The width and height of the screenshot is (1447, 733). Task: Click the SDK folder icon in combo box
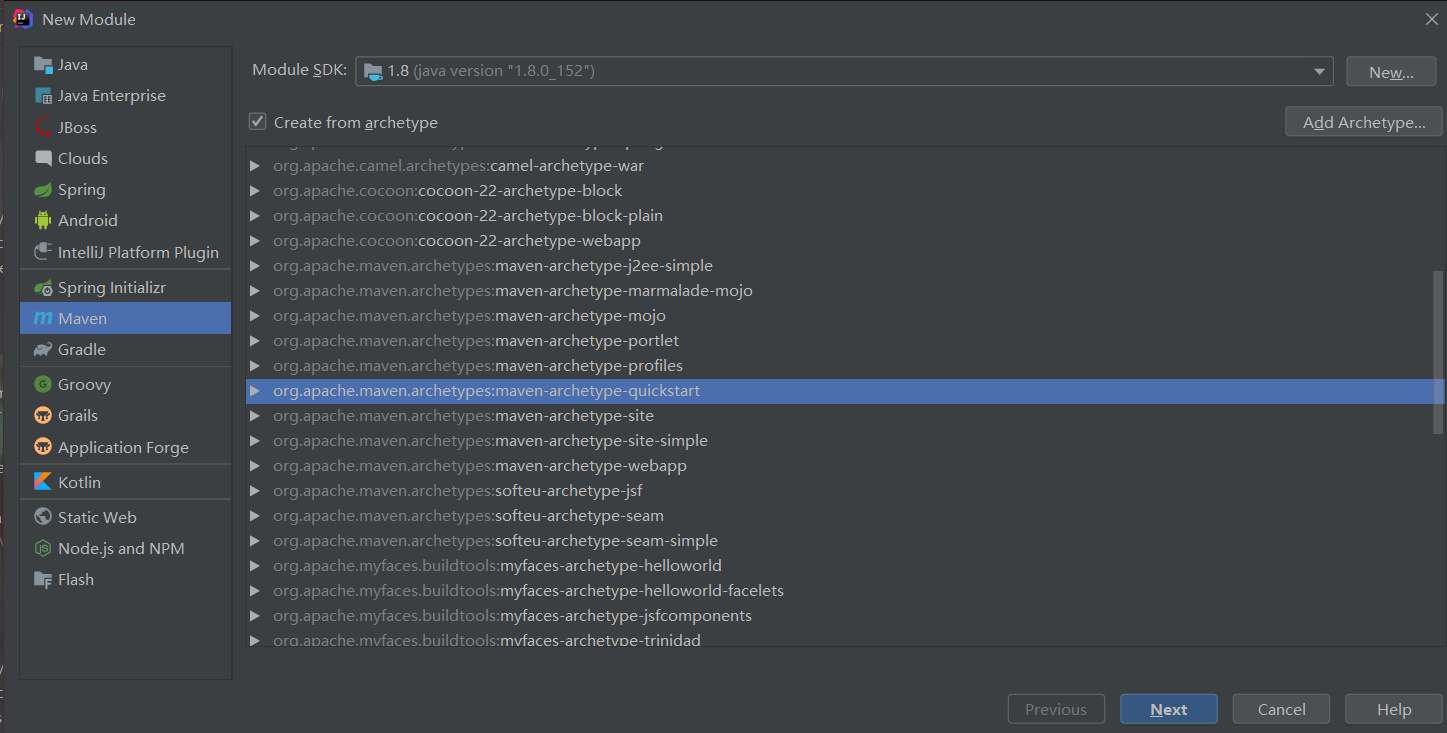coord(373,71)
